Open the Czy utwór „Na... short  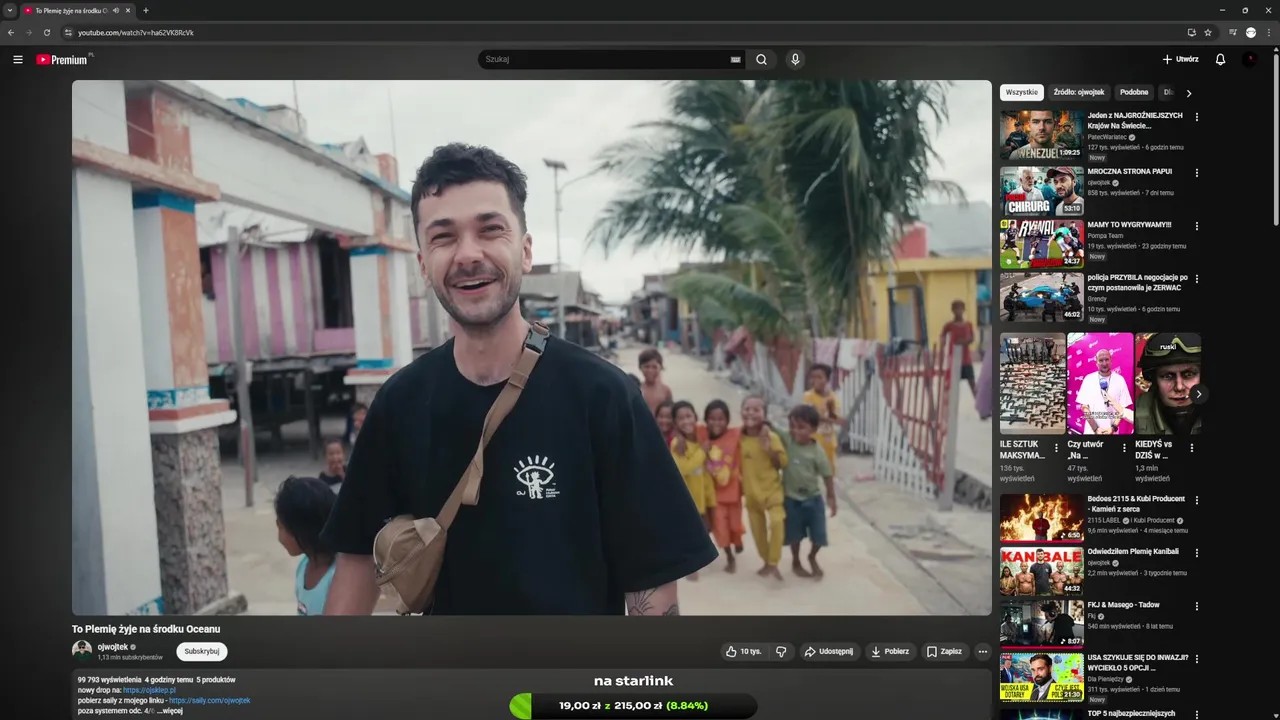[x=1100, y=384]
